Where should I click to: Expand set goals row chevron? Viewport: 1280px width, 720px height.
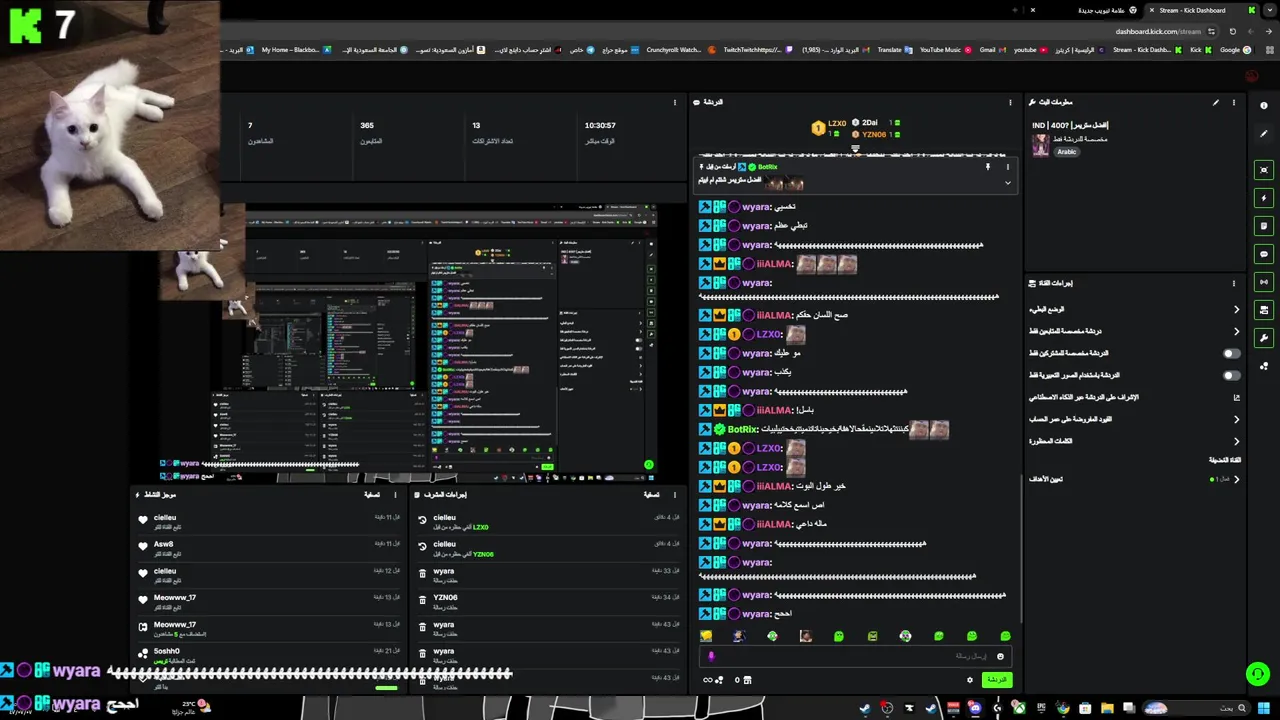click(1236, 479)
